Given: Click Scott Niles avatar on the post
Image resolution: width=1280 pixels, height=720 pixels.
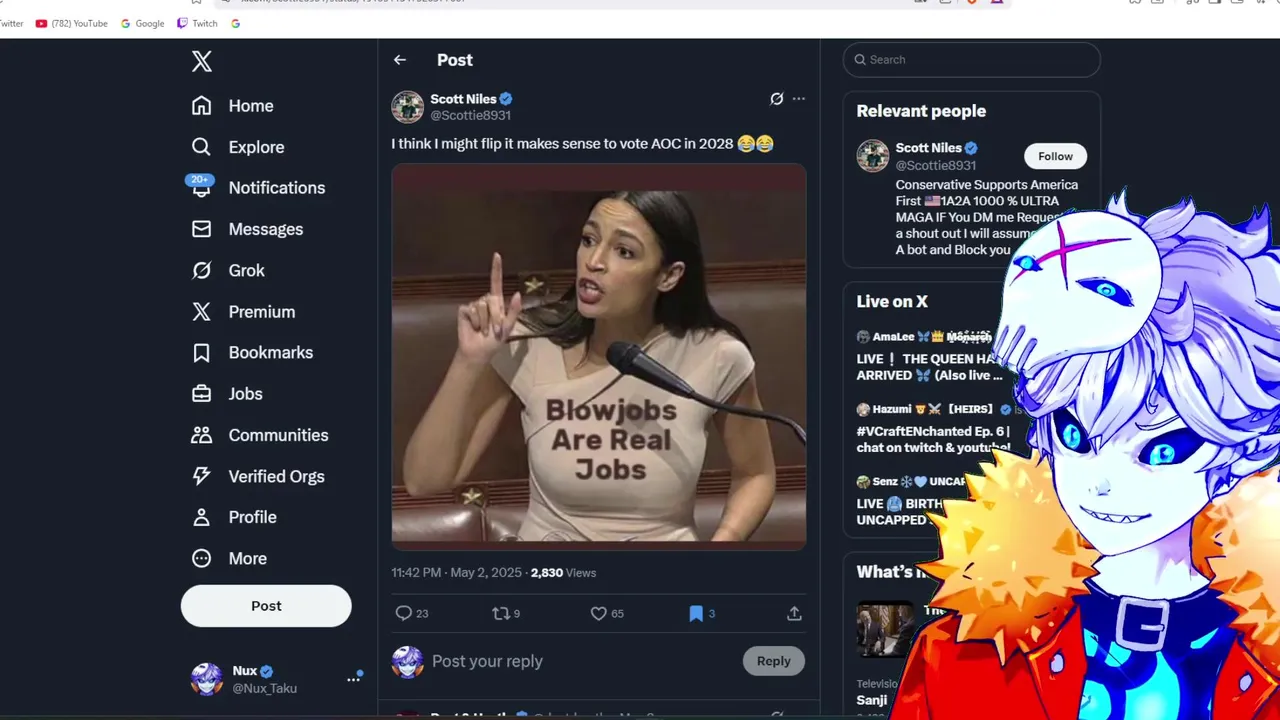Looking at the screenshot, I should [407, 107].
